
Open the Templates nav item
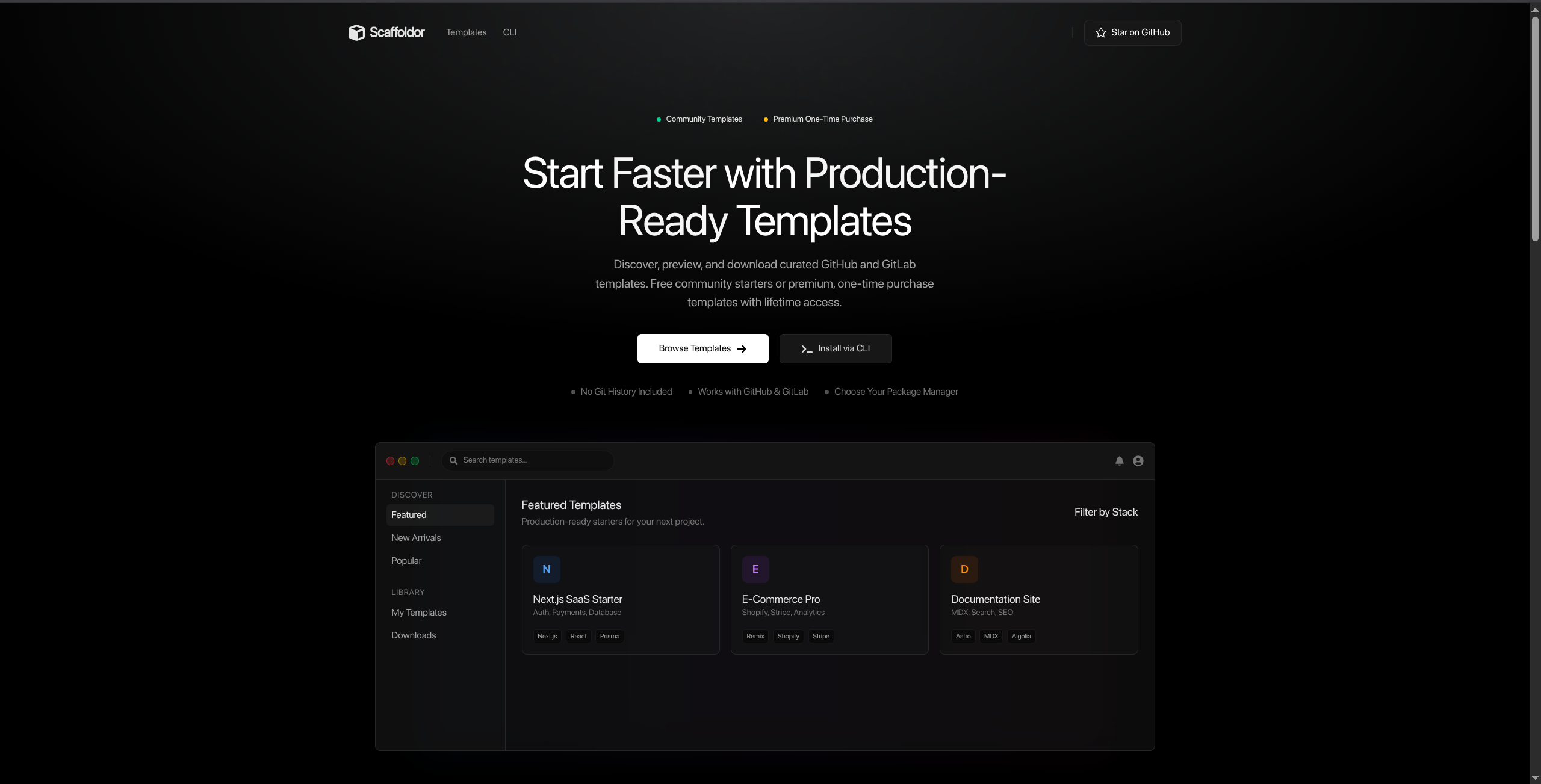(466, 32)
